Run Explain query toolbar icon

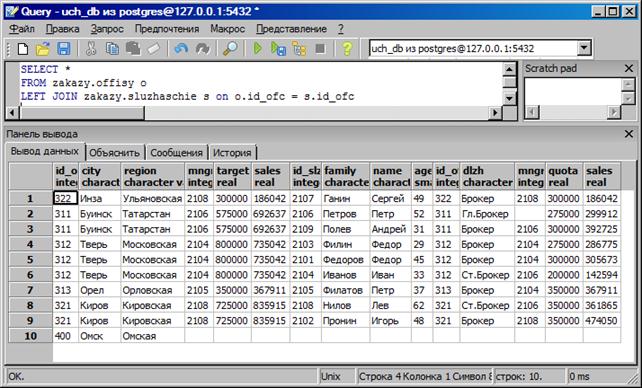click(x=299, y=49)
